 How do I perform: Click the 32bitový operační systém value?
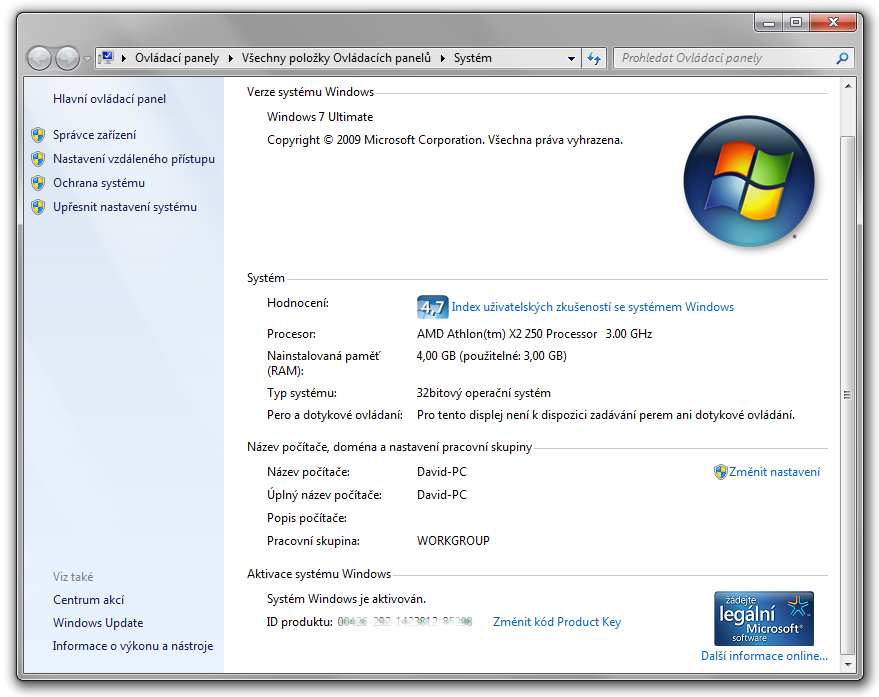[484, 393]
